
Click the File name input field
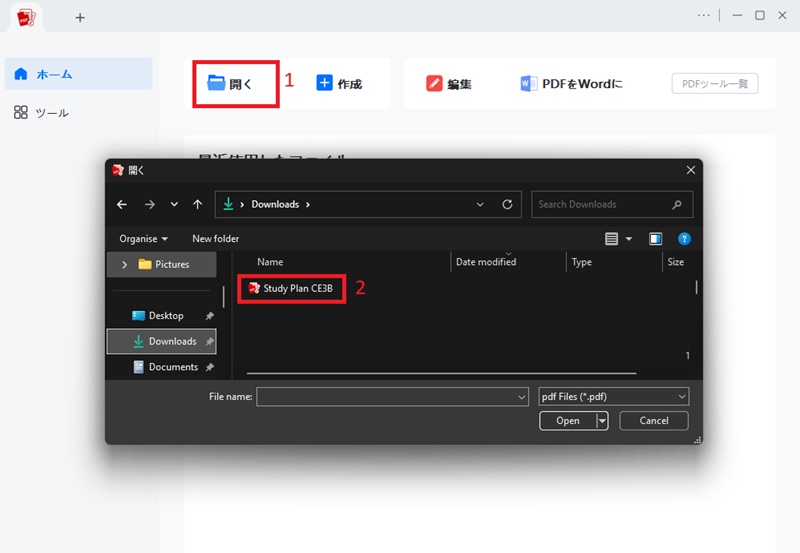[x=392, y=396]
